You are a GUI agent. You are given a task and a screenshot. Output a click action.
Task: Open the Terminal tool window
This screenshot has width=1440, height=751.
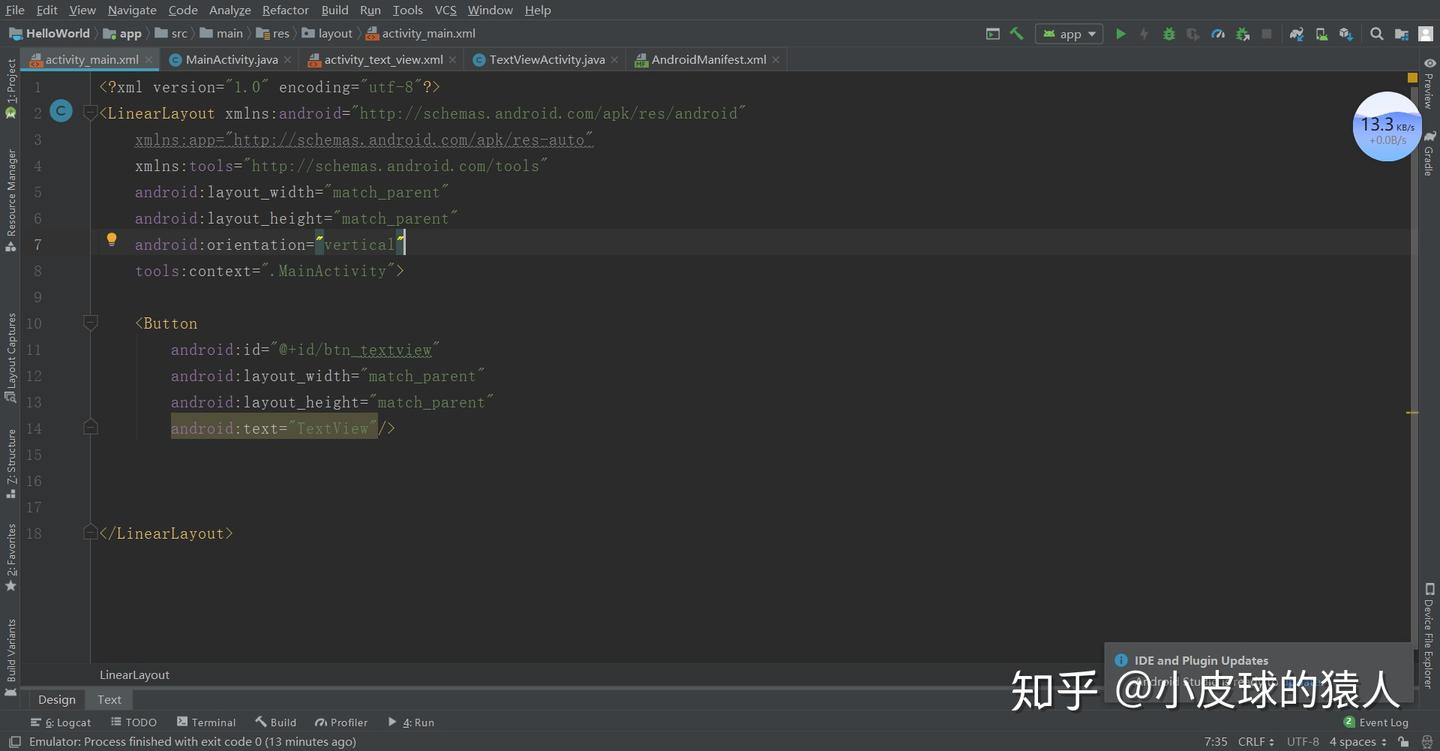pos(206,722)
